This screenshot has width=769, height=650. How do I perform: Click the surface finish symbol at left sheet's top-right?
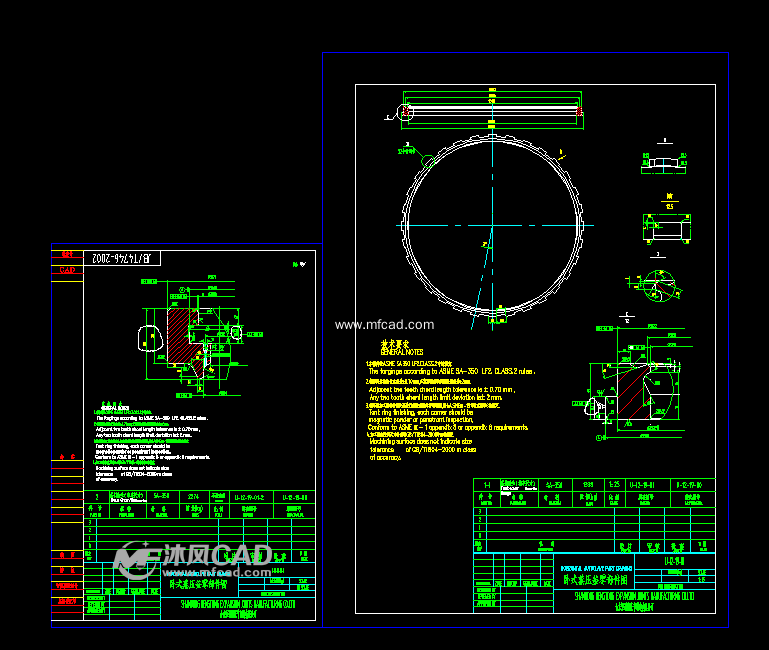(x=297, y=264)
